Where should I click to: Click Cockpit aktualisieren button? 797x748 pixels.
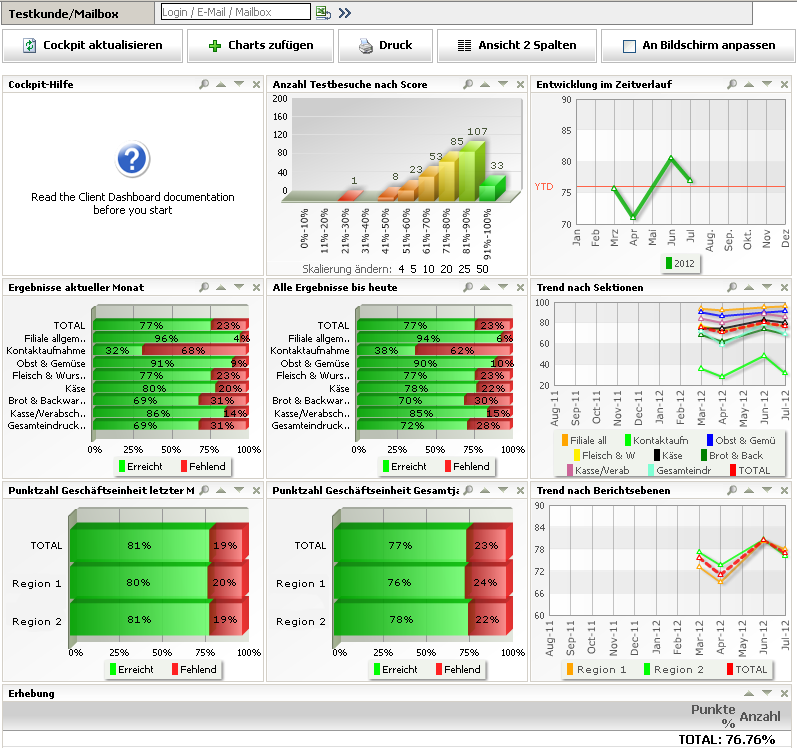click(x=93, y=45)
